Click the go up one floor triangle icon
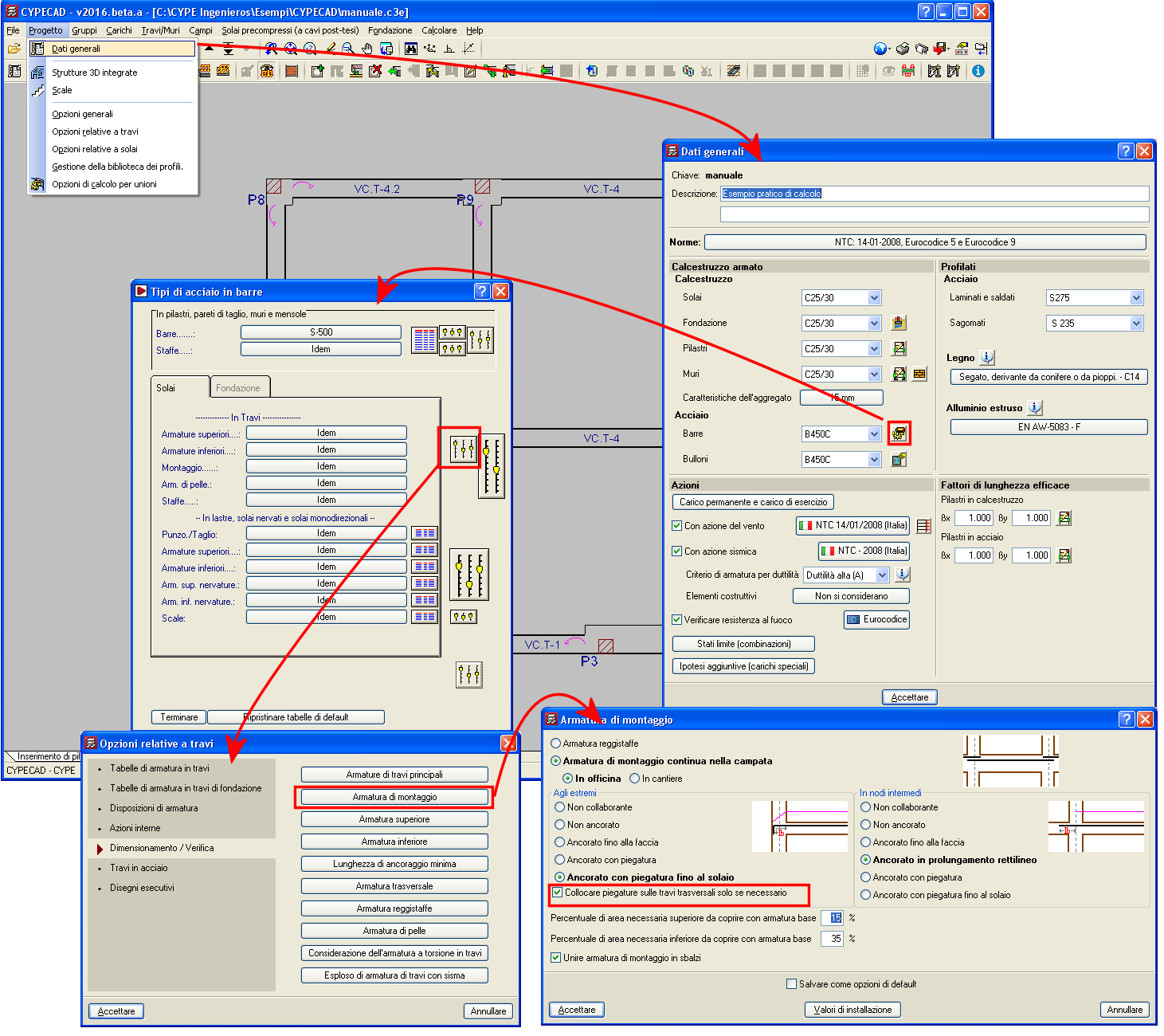The height and width of the screenshot is (1036, 1164). (209, 49)
